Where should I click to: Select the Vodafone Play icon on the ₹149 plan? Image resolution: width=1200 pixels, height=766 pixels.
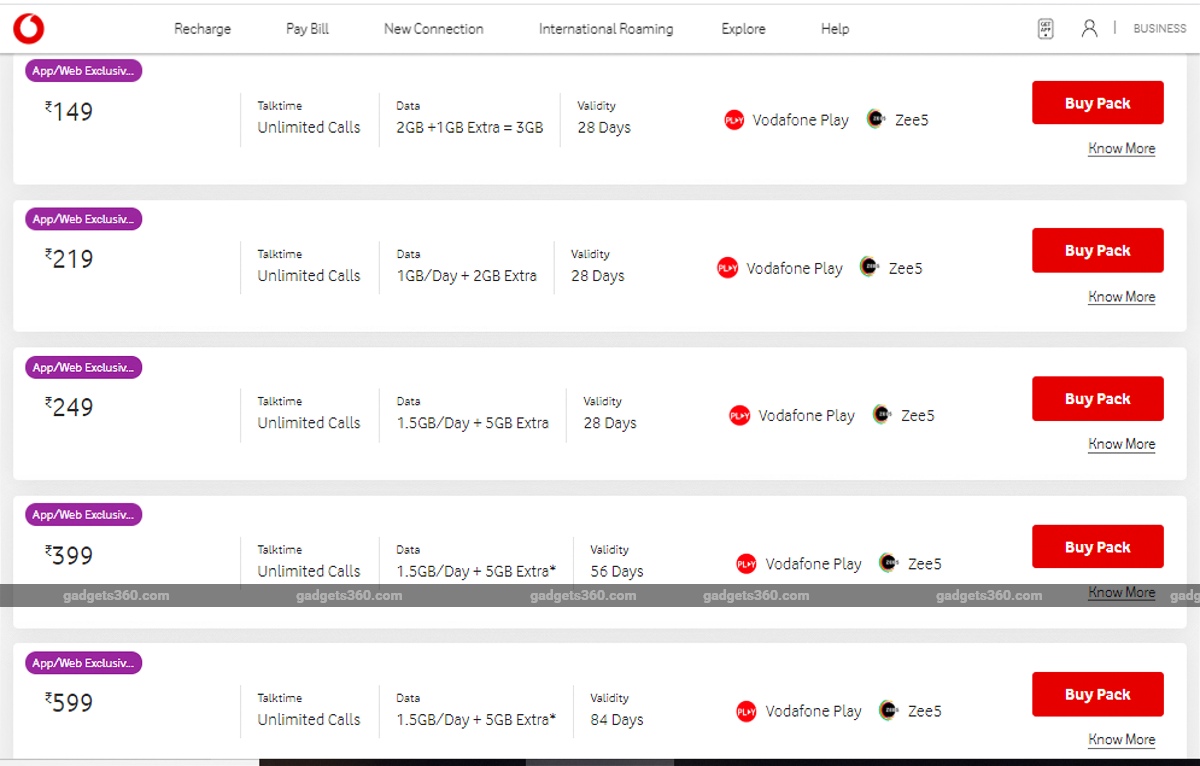733,119
